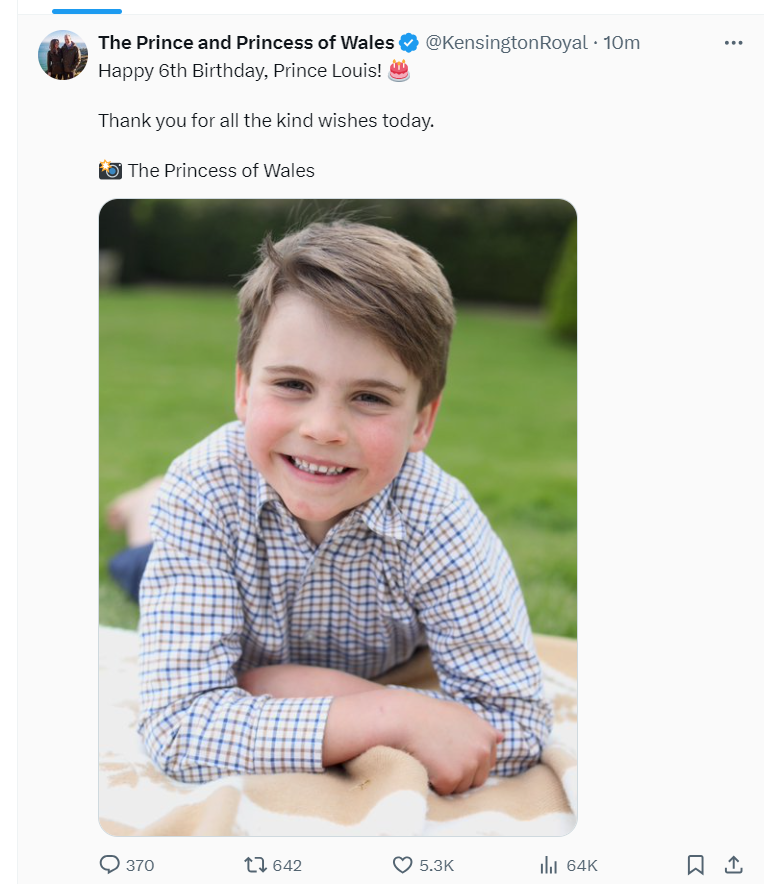
Task: Click the @KensingtonRoyal handle
Action: 506,43
